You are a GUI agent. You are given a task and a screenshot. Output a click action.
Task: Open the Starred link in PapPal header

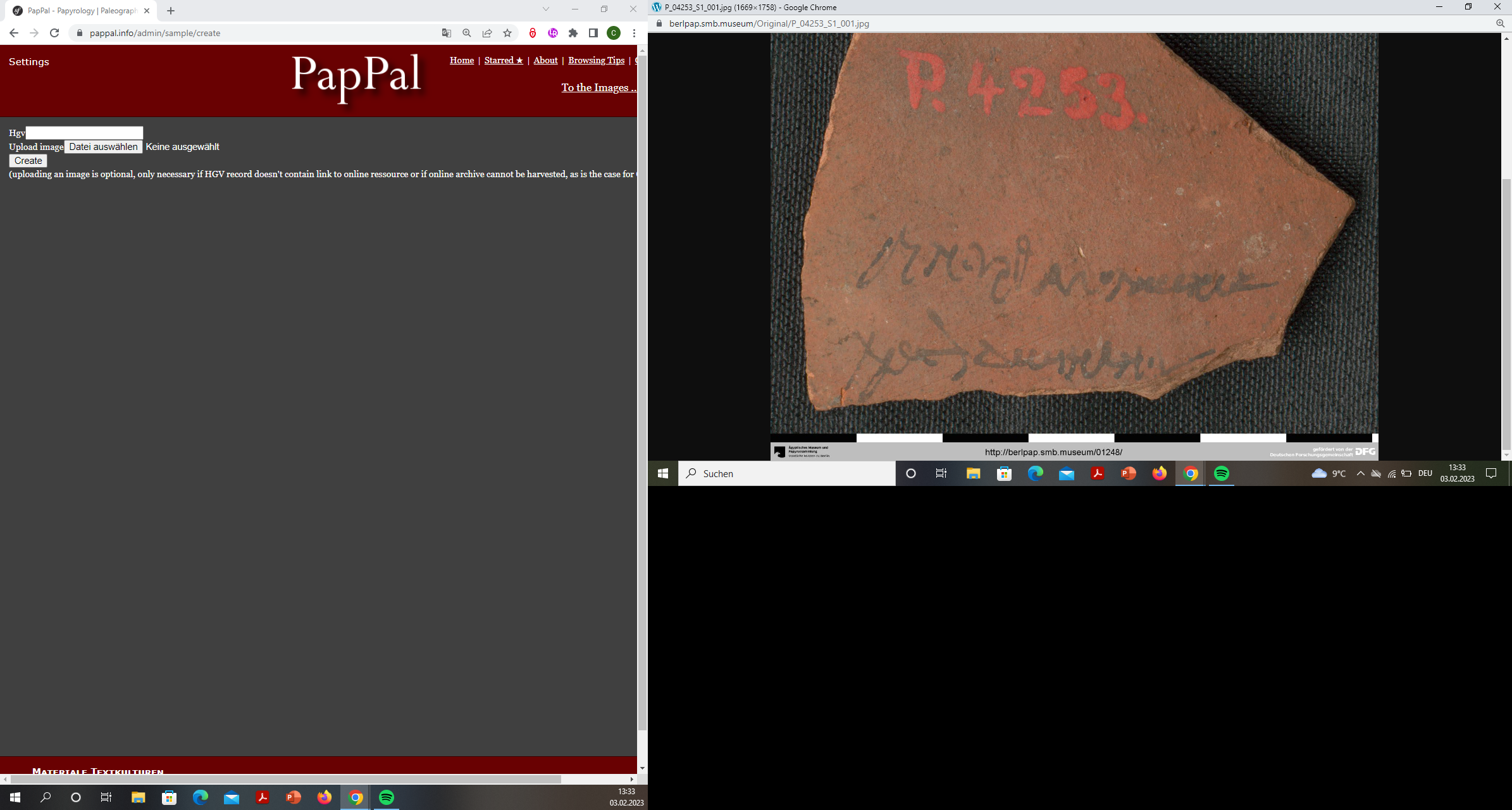(504, 60)
